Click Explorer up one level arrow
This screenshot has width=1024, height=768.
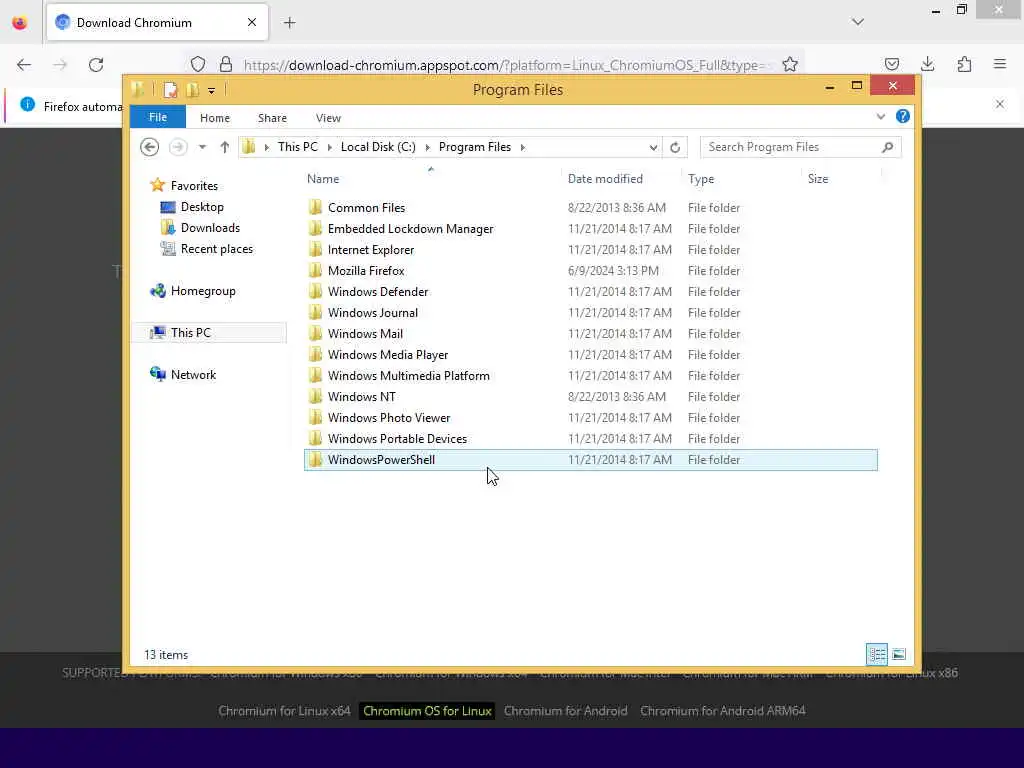pos(225,147)
